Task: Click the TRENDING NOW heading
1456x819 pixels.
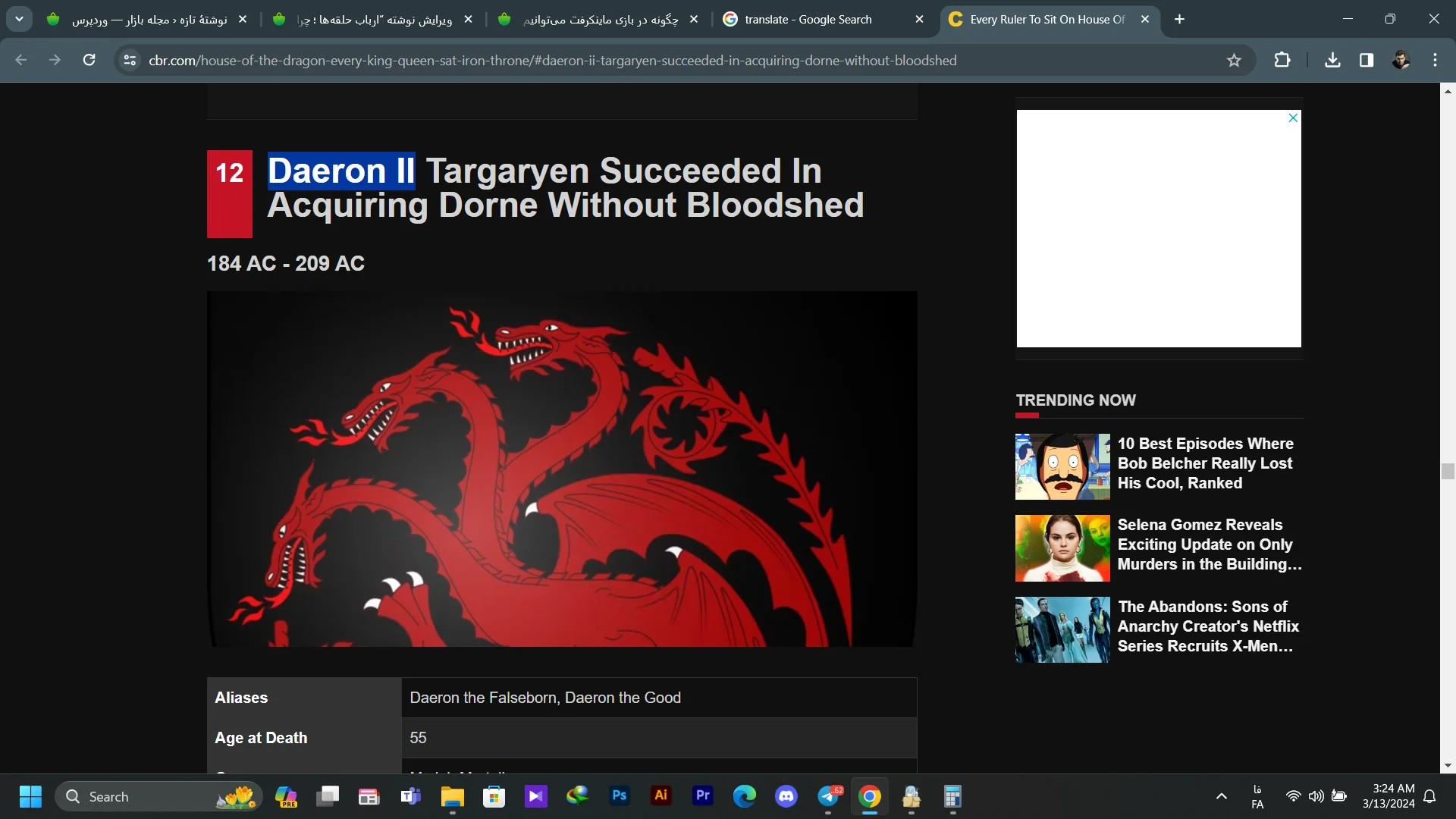Action: 1075,400
